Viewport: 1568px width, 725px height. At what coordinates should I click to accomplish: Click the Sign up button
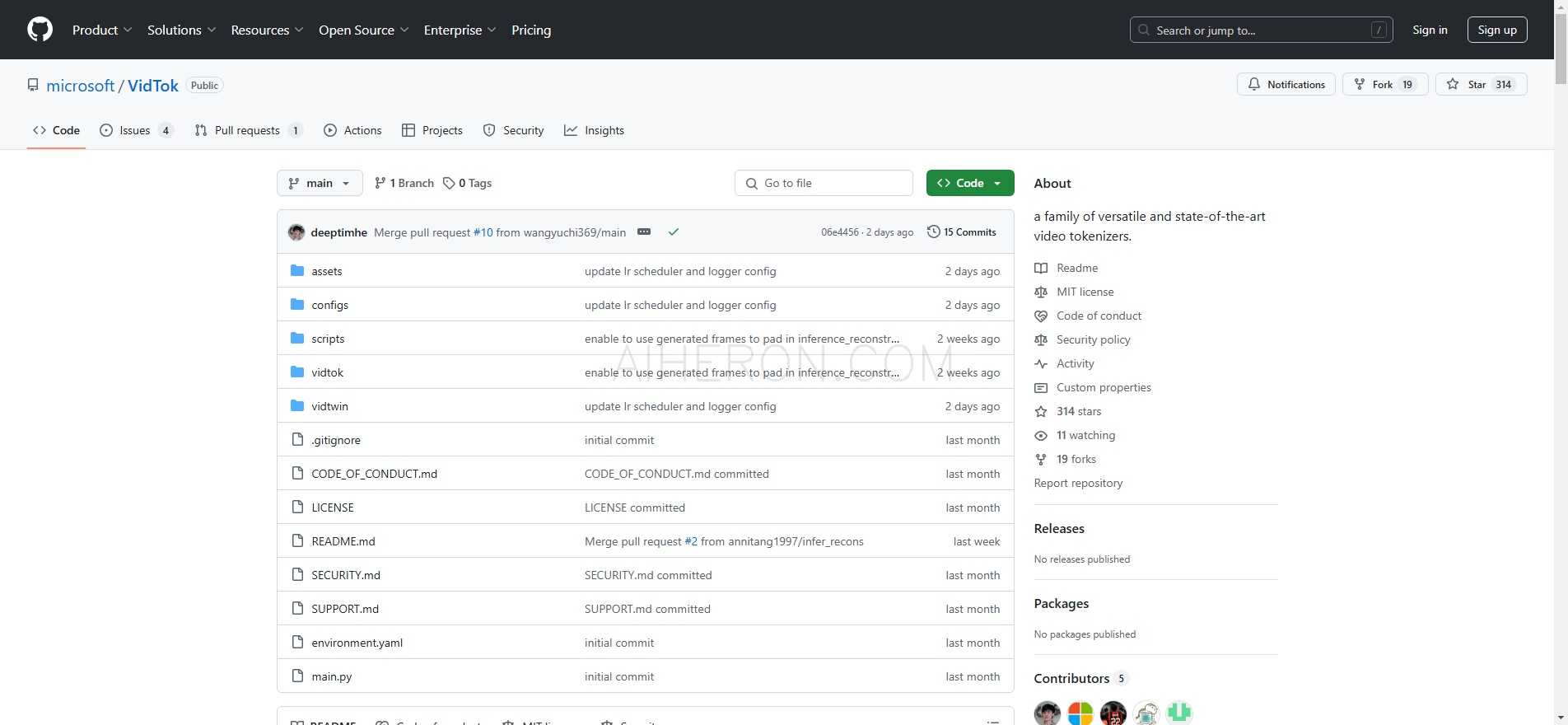click(x=1497, y=30)
